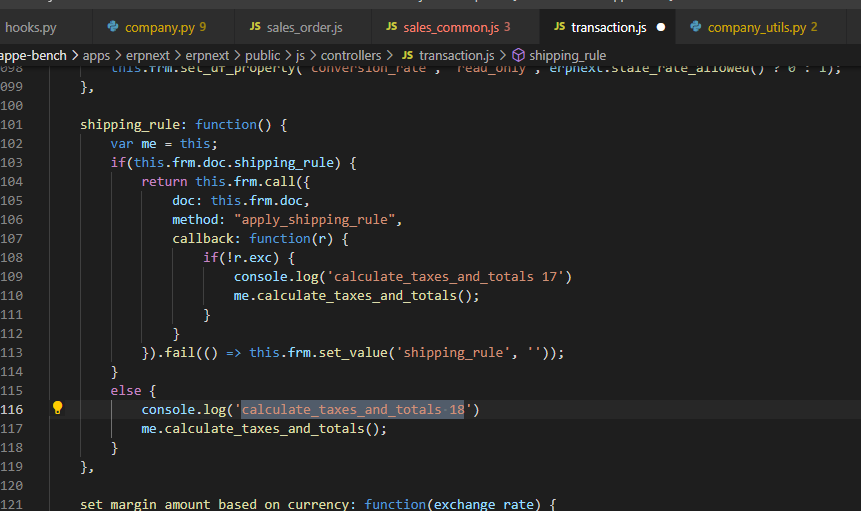Click the shipping_rule symbol icon in breadcrumb
Screen dimensions: 861x511
point(518,55)
